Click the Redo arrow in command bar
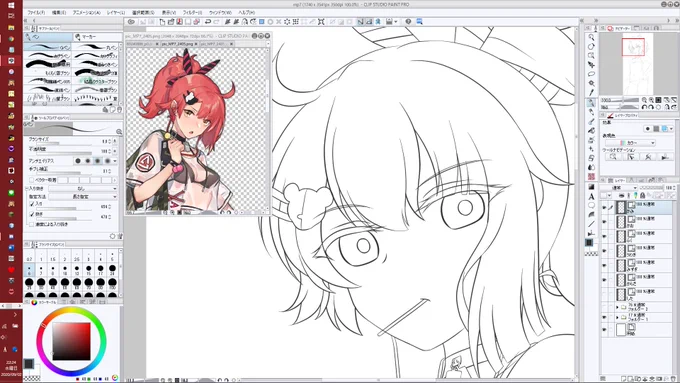The image size is (680, 383). (216, 22)
